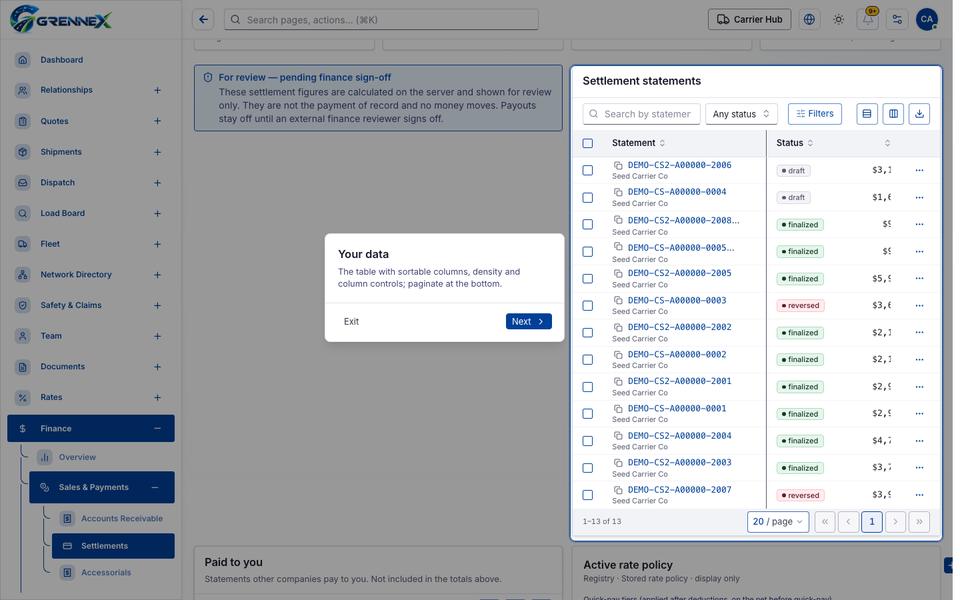
Task: Check the row DEMO-CS2-A00000-2006
Action: coord(588,170)
